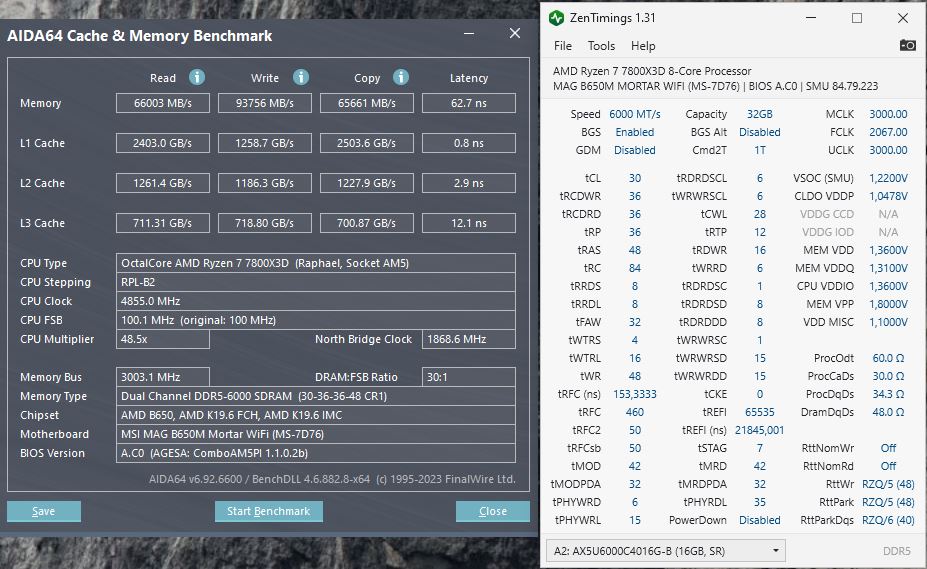Click FCLK value 2067.00 in ZenTimings
This screenshot has width=927, height=569.
point(888,132)
